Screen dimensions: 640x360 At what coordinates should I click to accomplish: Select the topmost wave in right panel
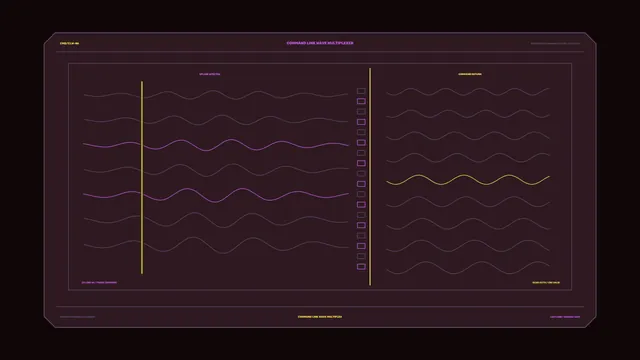point(468,92)
